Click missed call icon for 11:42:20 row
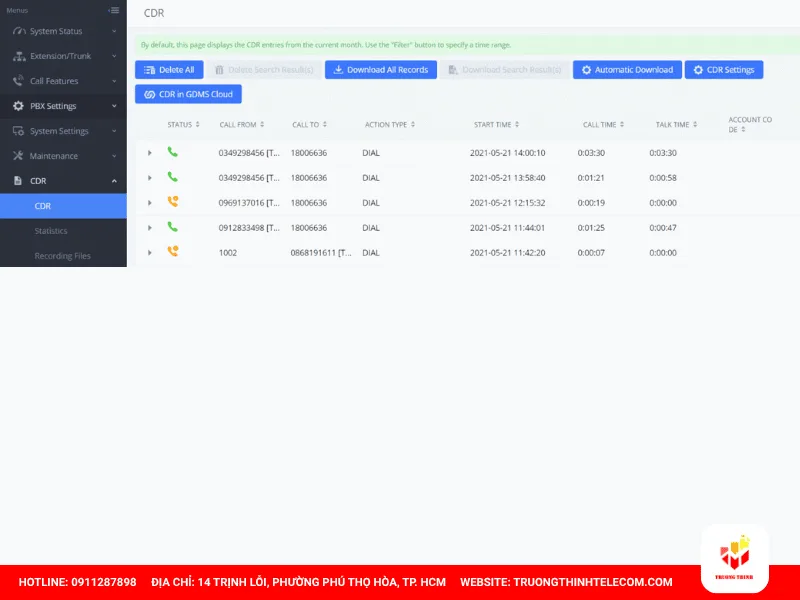The height and width of the screenshot is (600, 800). click(173, 251)
